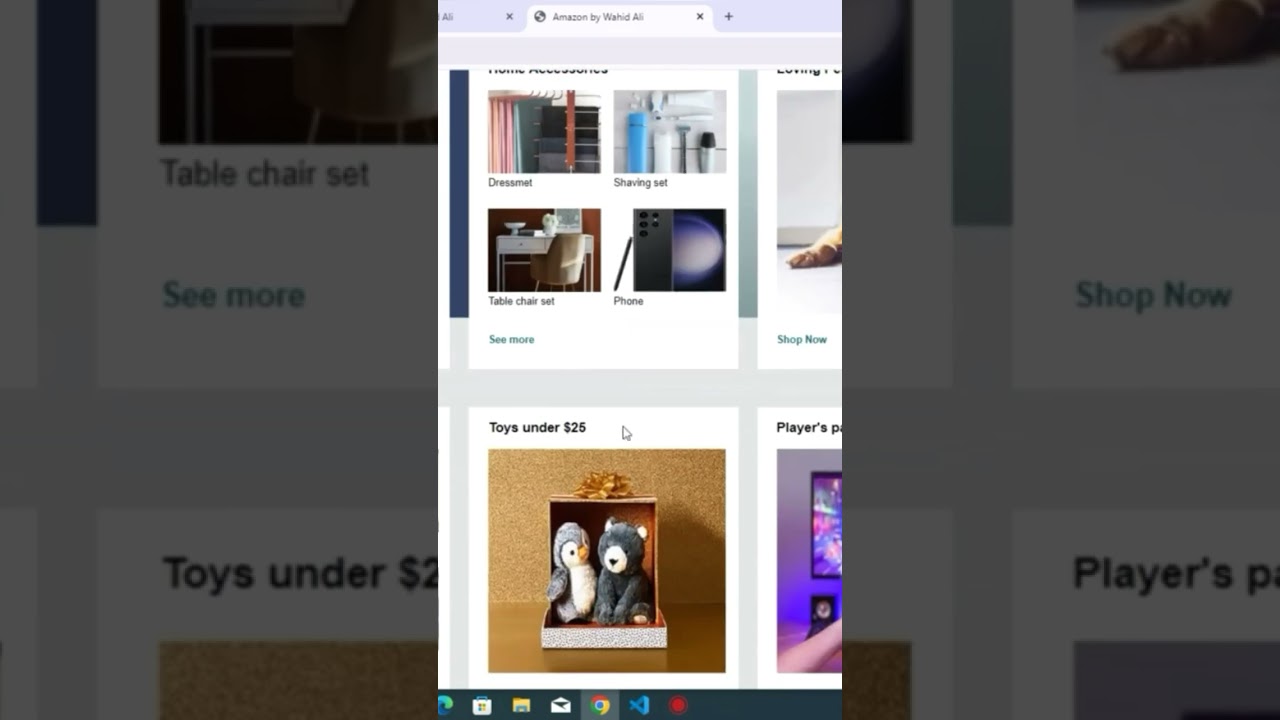Click the 'Dressmet' label
The width and height of the screenshot is (1280, 720).
[510, 183]
